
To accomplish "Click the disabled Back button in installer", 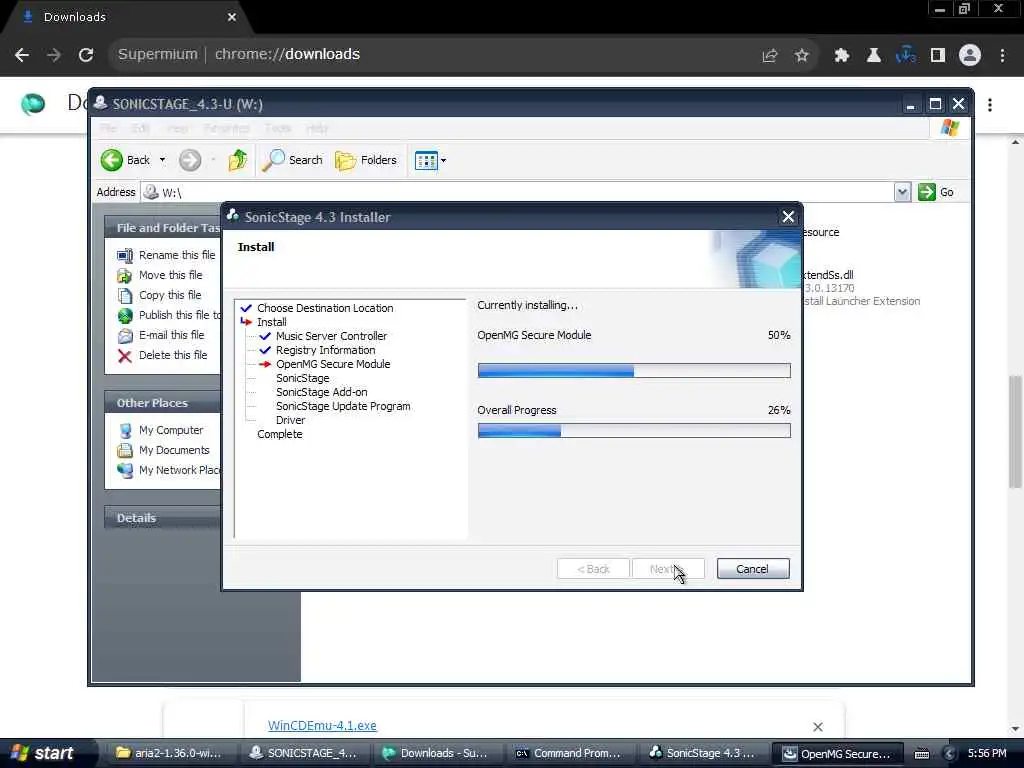I will (593, 569).
